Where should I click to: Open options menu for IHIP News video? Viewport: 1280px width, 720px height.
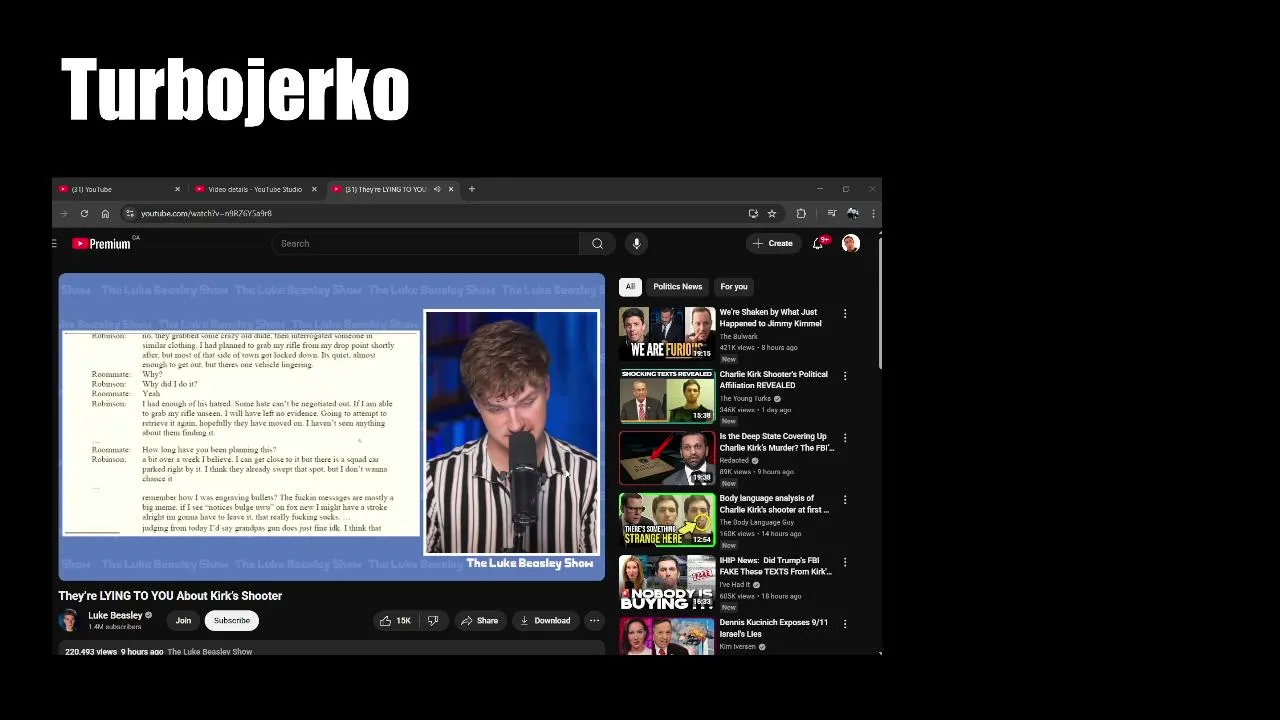click(x=845, y=562)
